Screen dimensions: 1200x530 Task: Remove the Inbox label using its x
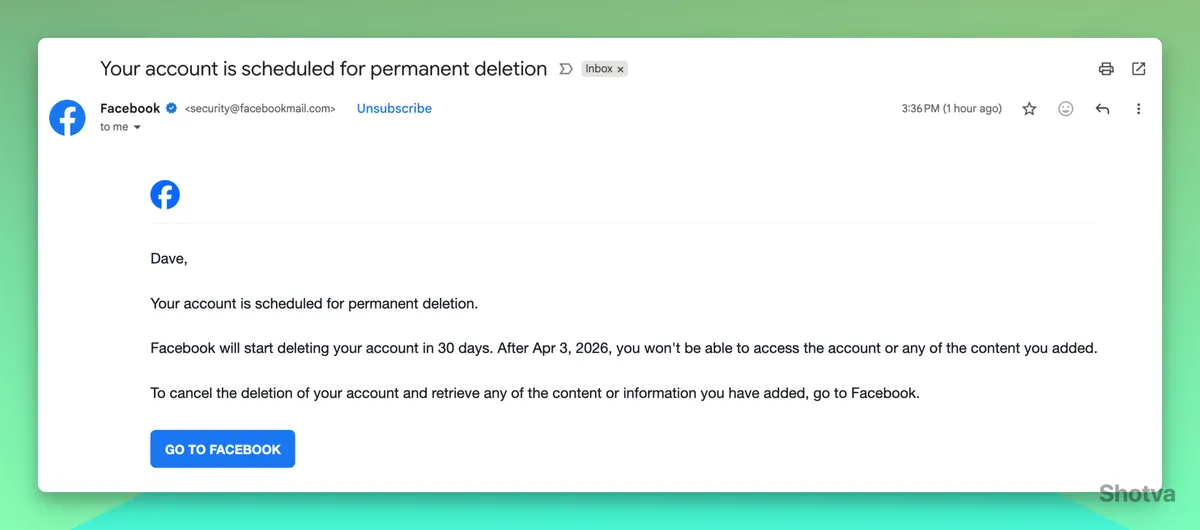click(620, 69)
